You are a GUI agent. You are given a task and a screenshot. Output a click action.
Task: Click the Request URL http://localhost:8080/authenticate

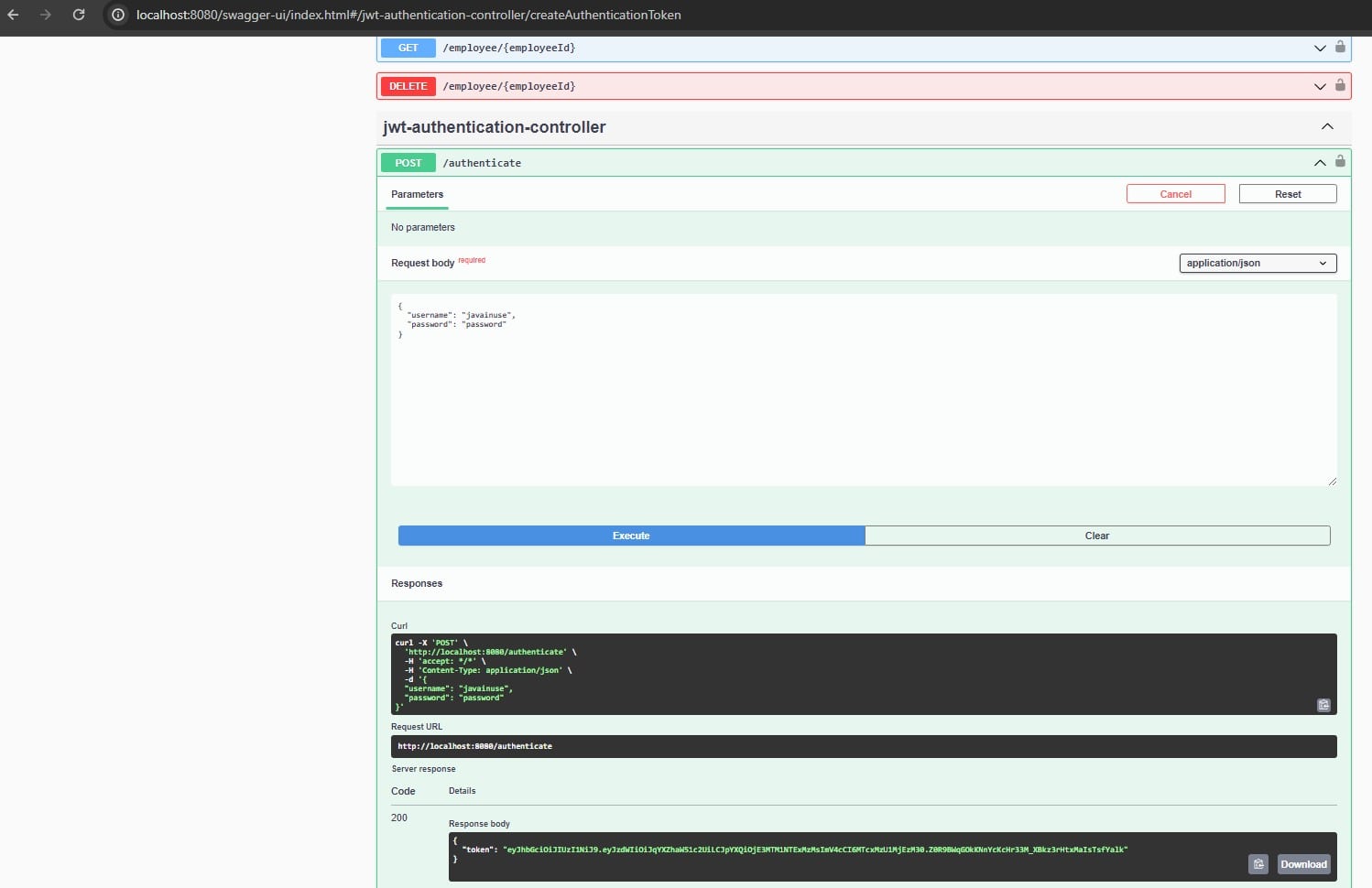pos(474,746)
